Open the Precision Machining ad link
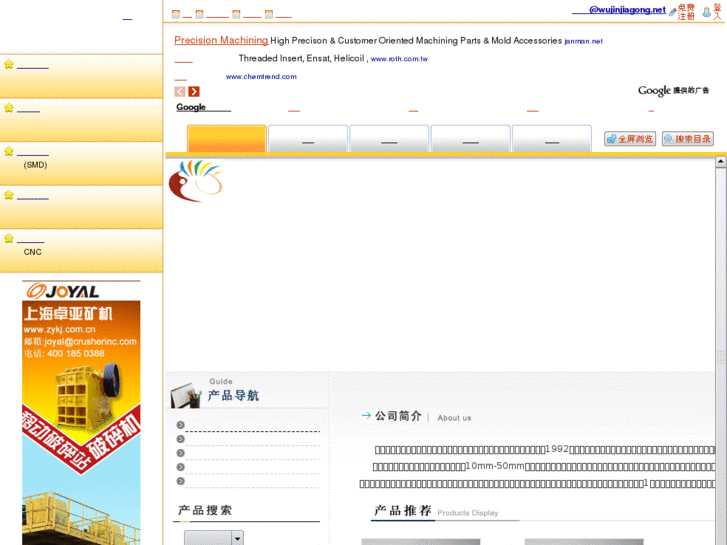The image size is (727, 545). [x=221, y=40]
